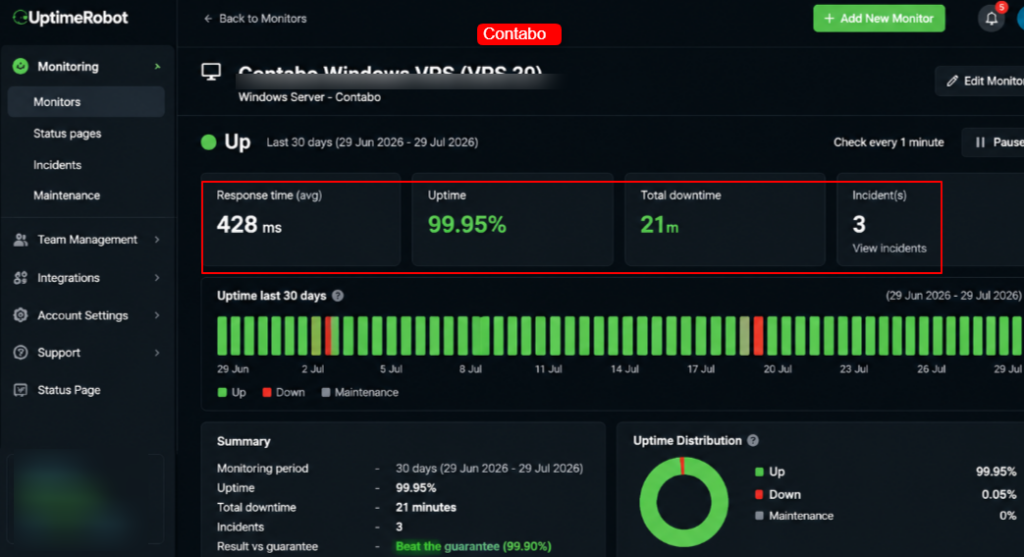This screenshot has width=1024, height=557.
Task: Open Incidents in the sidebar
Action: (x=57, y=165)
